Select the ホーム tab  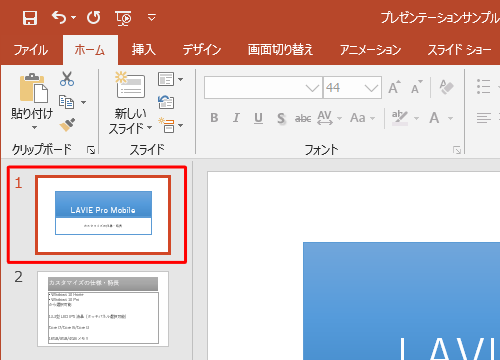(x=90, y=50)
